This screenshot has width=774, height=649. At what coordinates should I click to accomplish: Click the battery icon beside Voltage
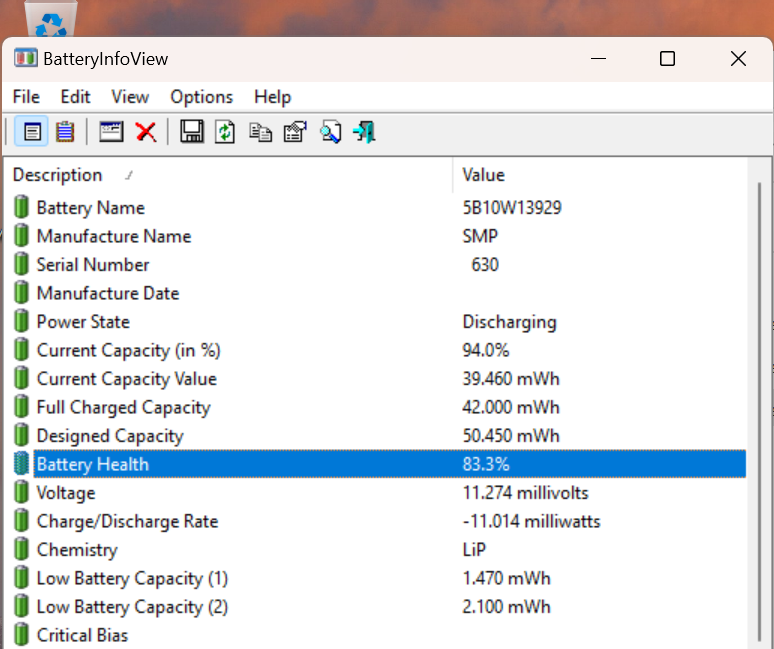(x=21, y=492)
